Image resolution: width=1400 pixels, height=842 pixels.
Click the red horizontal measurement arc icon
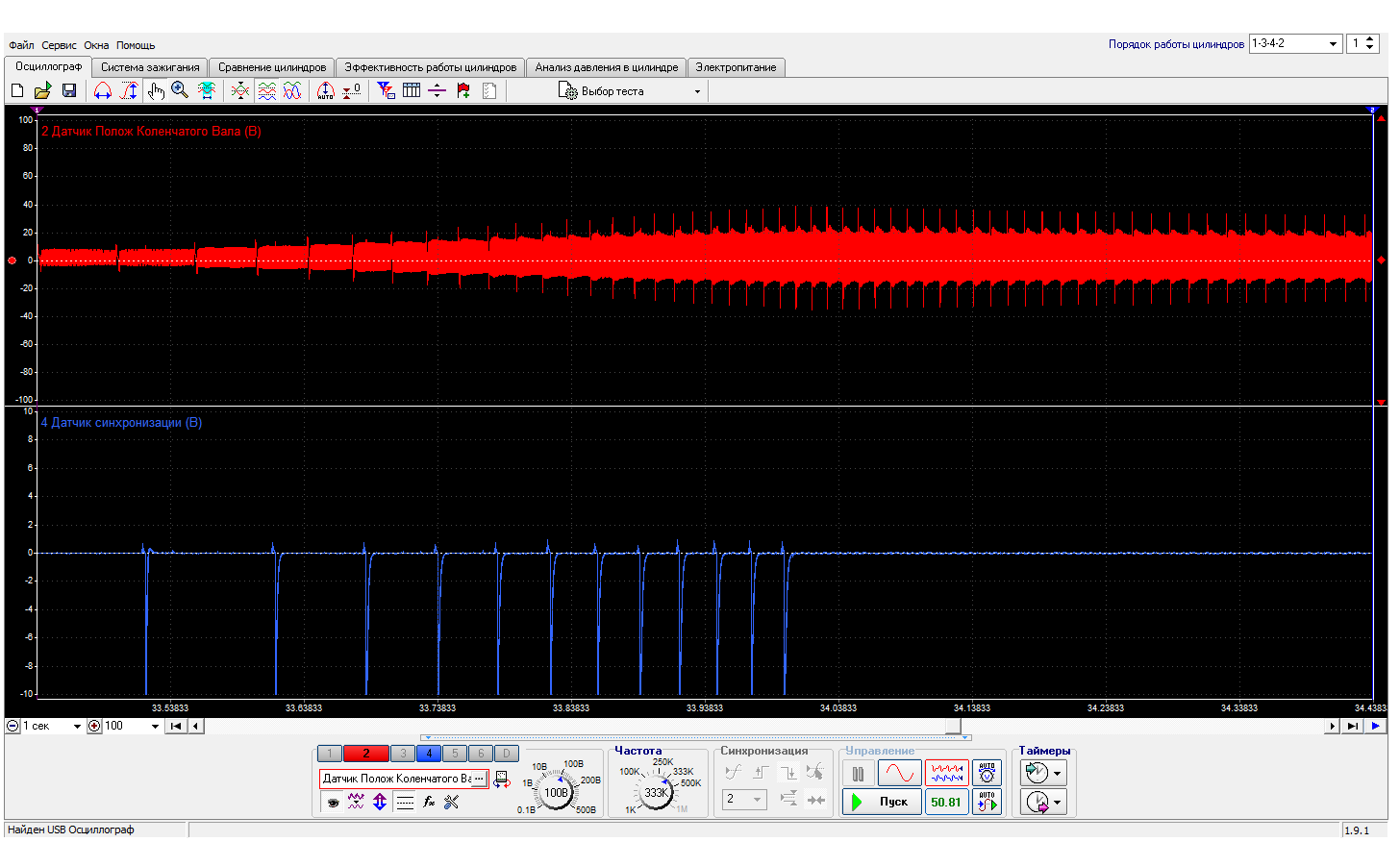pos(103,90)
